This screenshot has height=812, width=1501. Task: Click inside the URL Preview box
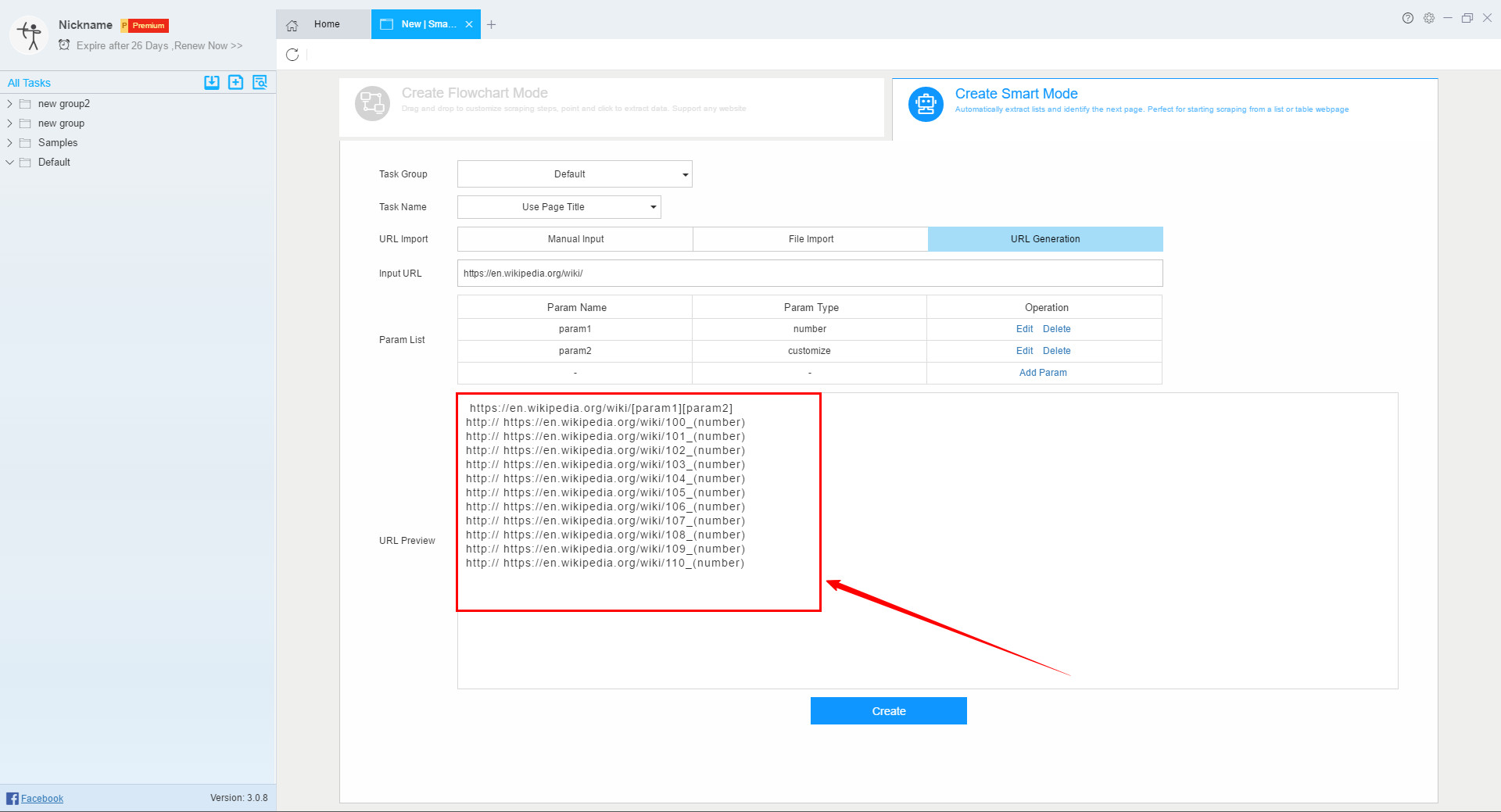point(927,541)
